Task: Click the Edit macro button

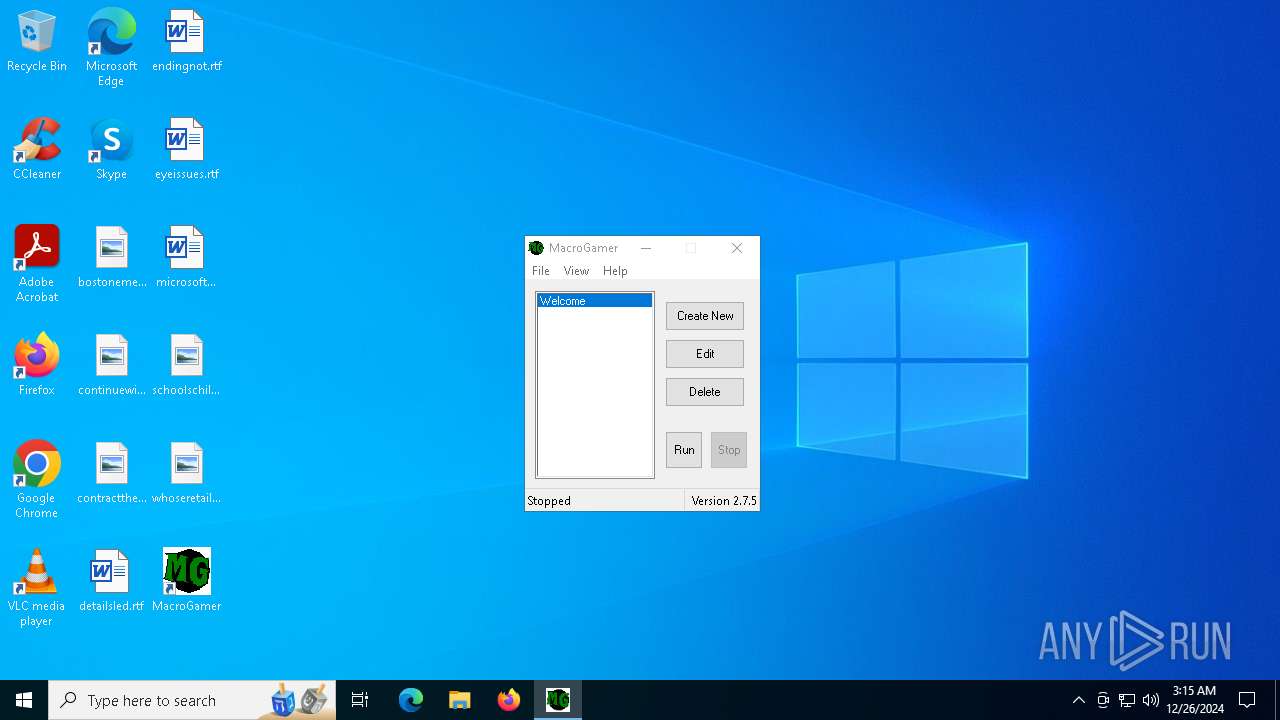Action: coord(705,354)
